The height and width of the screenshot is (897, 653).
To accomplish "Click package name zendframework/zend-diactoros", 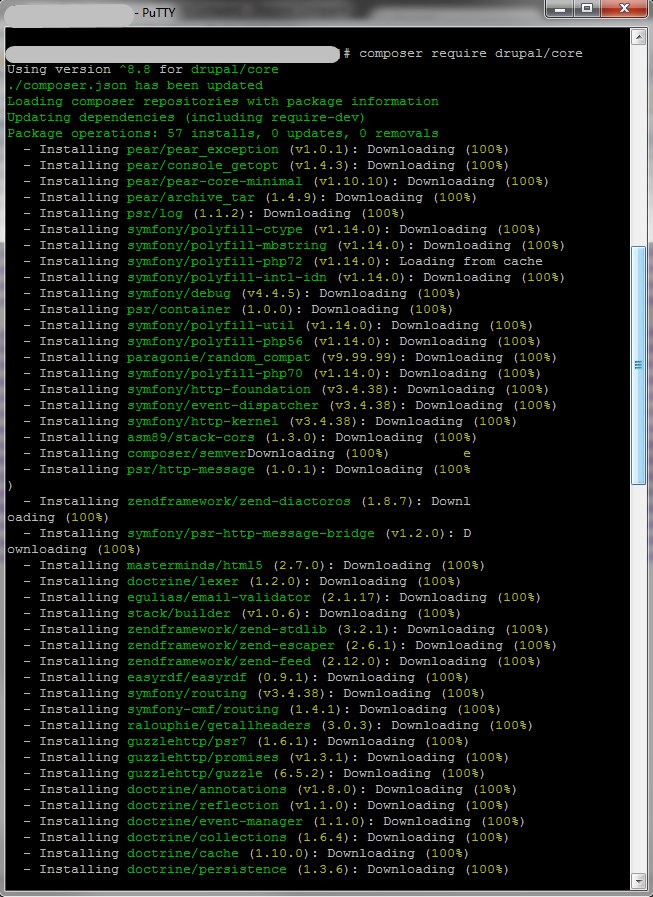I will (239, 502).
